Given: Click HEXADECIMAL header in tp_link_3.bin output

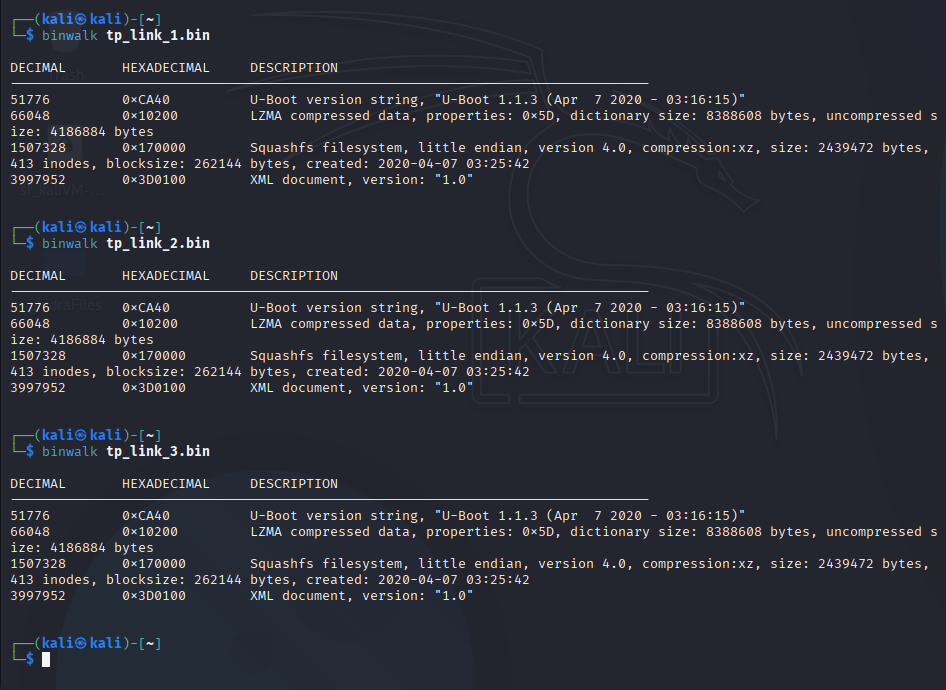Looking at the screenshot, I should click(x=165, y=484).
